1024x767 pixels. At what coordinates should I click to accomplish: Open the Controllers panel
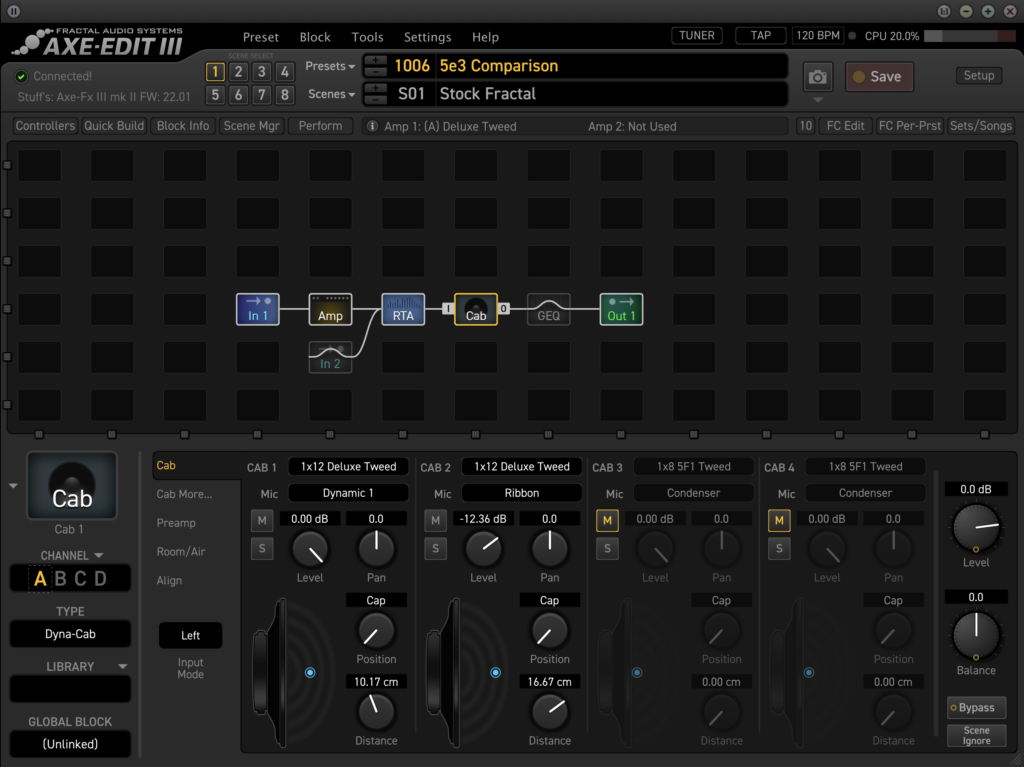pyautogui.click(x=45, y=126)
